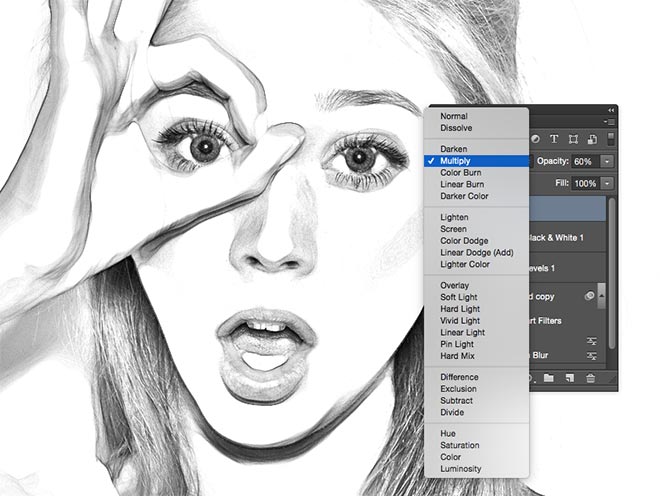Click the type layer filter icon
Image resolution: width=660 pixels, height=496 pixels.
(x=553, y=139)
